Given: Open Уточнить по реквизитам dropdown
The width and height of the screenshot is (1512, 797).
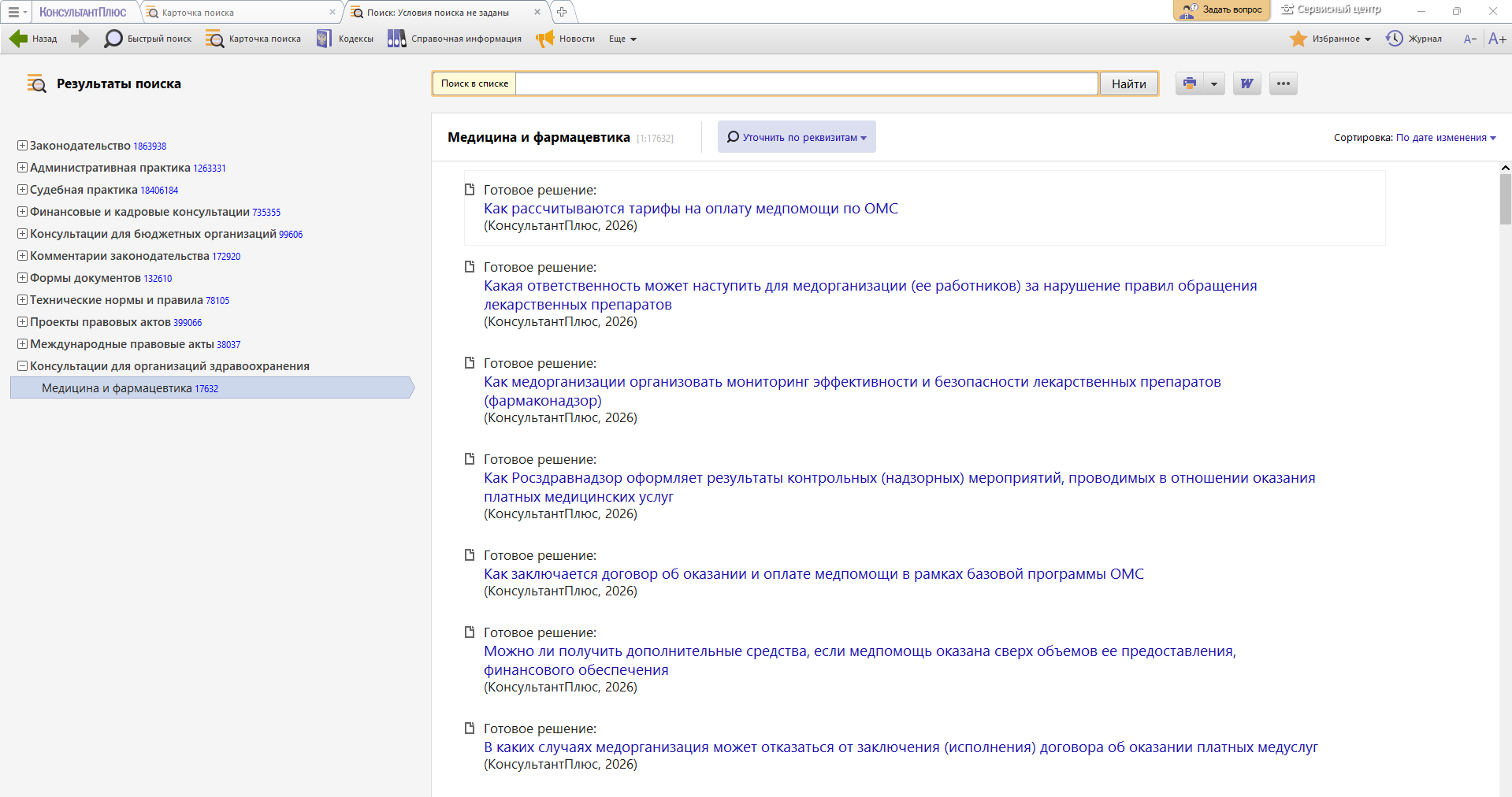Looking at the screenshot, I should [797, 137].
